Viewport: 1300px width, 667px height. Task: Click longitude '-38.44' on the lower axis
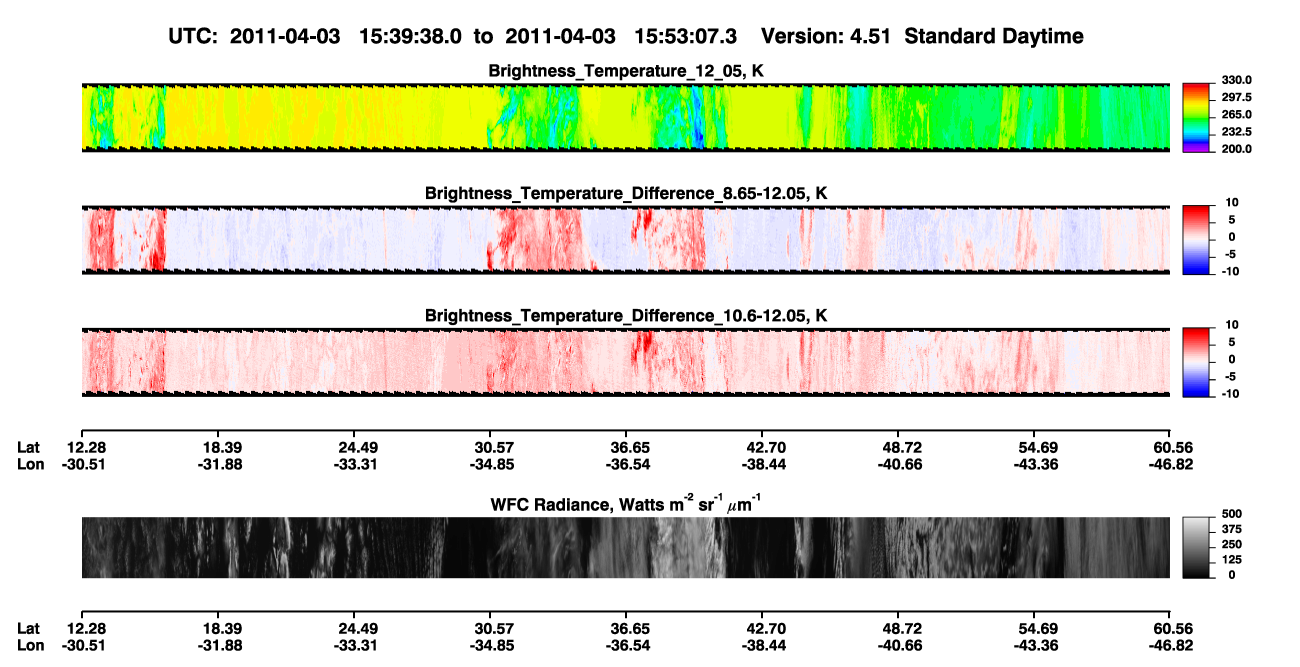pos(763,645)
